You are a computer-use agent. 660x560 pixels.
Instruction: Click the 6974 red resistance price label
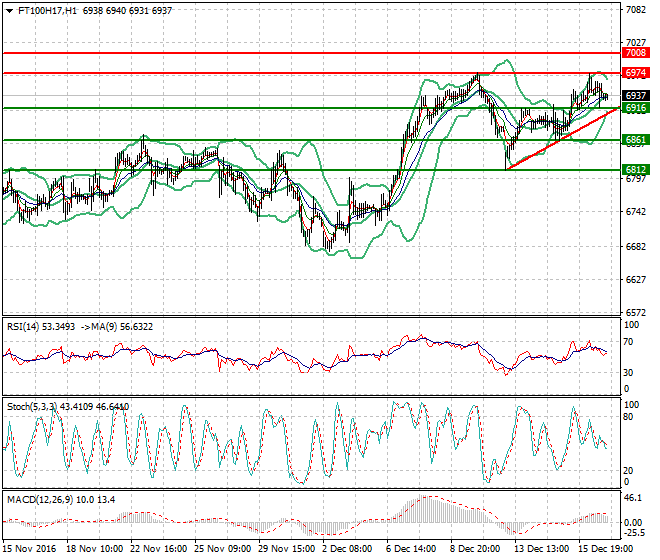(x=636, y=73)
